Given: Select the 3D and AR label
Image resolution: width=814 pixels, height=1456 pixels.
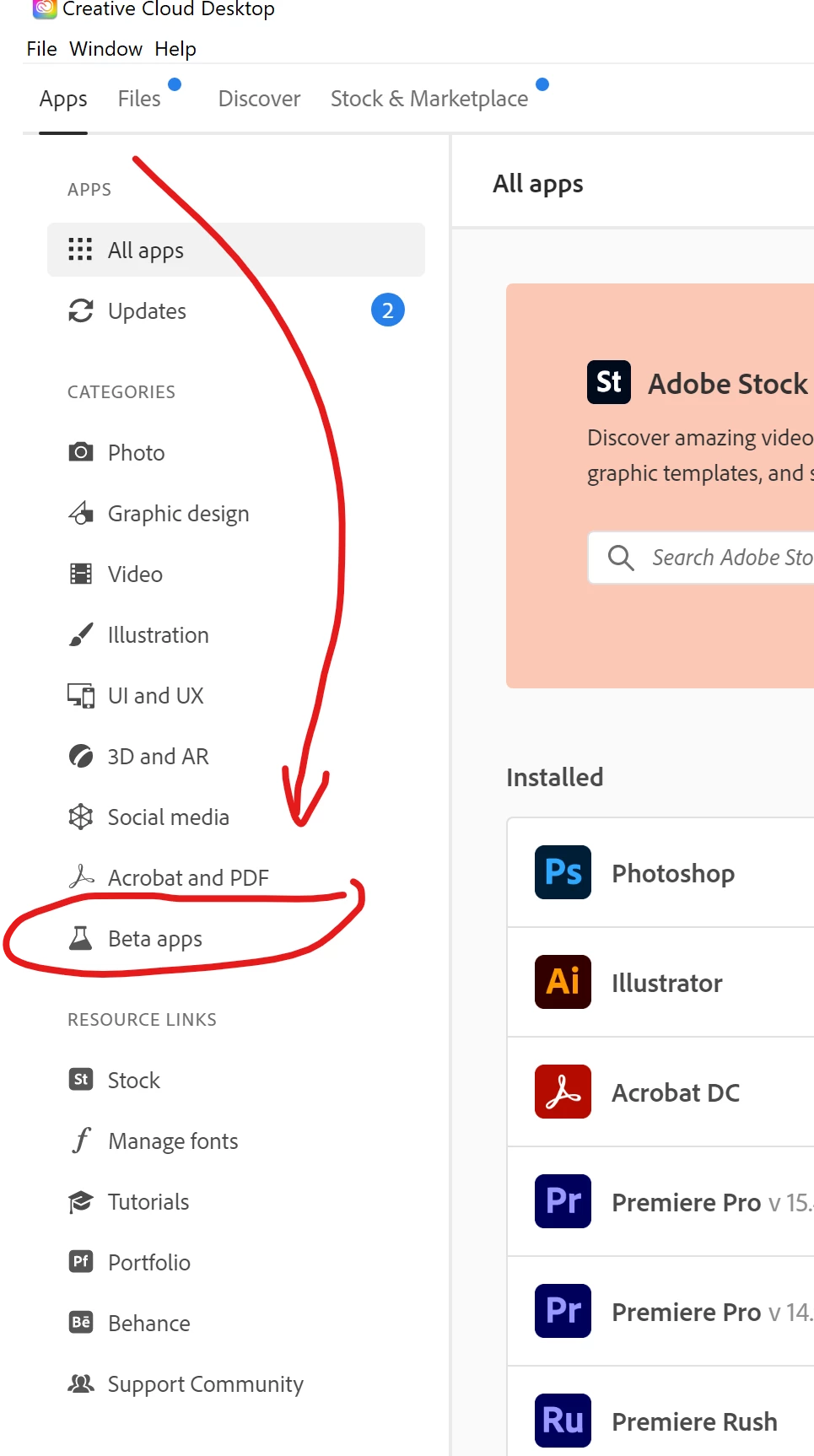Looking at the screenshot, I should pyautogui.click(x=159, y=757).
